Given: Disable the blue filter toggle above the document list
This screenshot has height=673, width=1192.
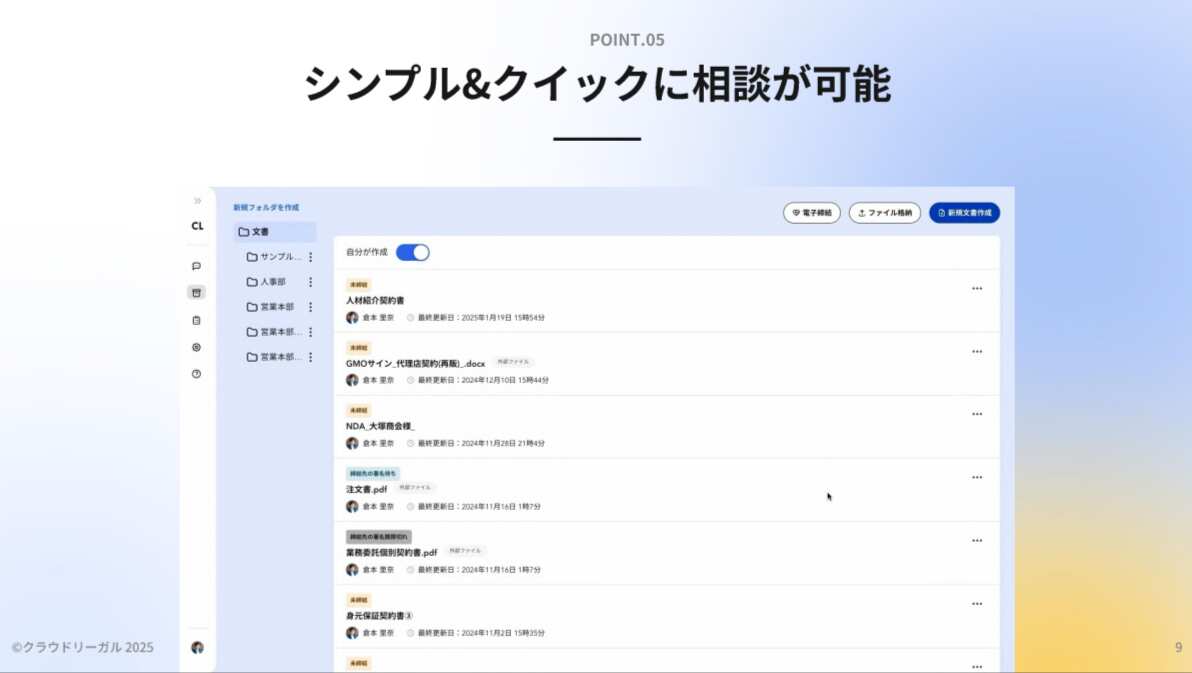Looking at the screenshot, I should [413, 252].
